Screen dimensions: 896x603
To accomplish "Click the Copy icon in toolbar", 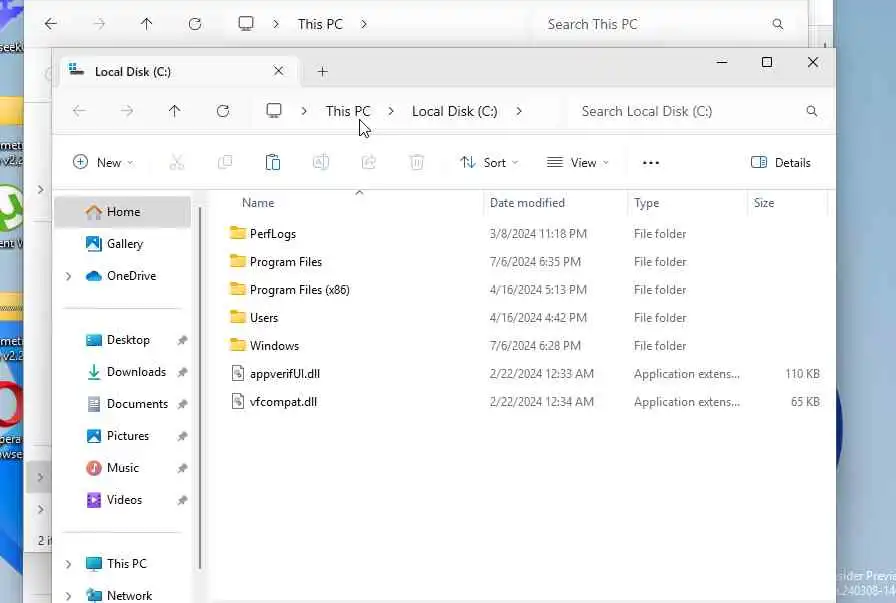I will tap(225, 163).
